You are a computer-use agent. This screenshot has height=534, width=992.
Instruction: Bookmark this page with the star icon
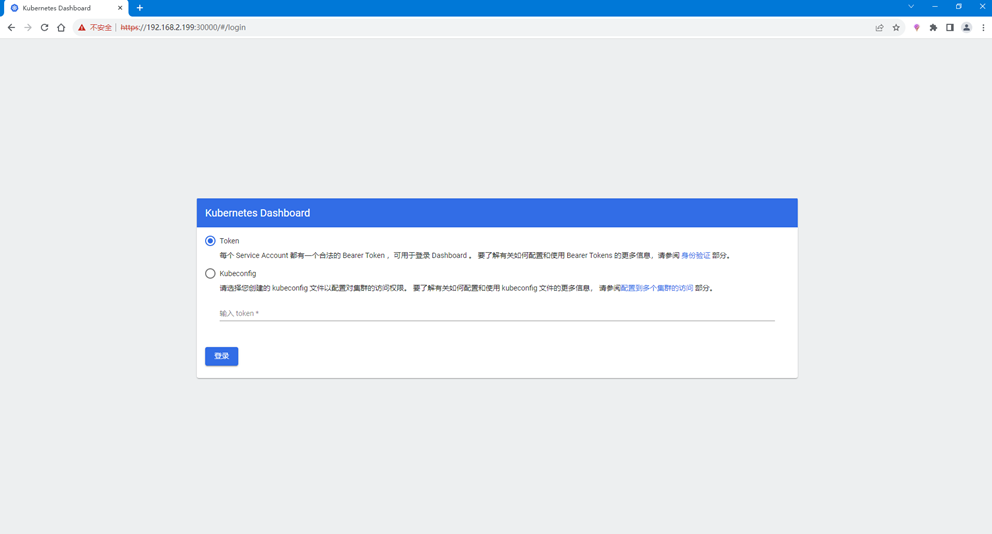point(896,27)
